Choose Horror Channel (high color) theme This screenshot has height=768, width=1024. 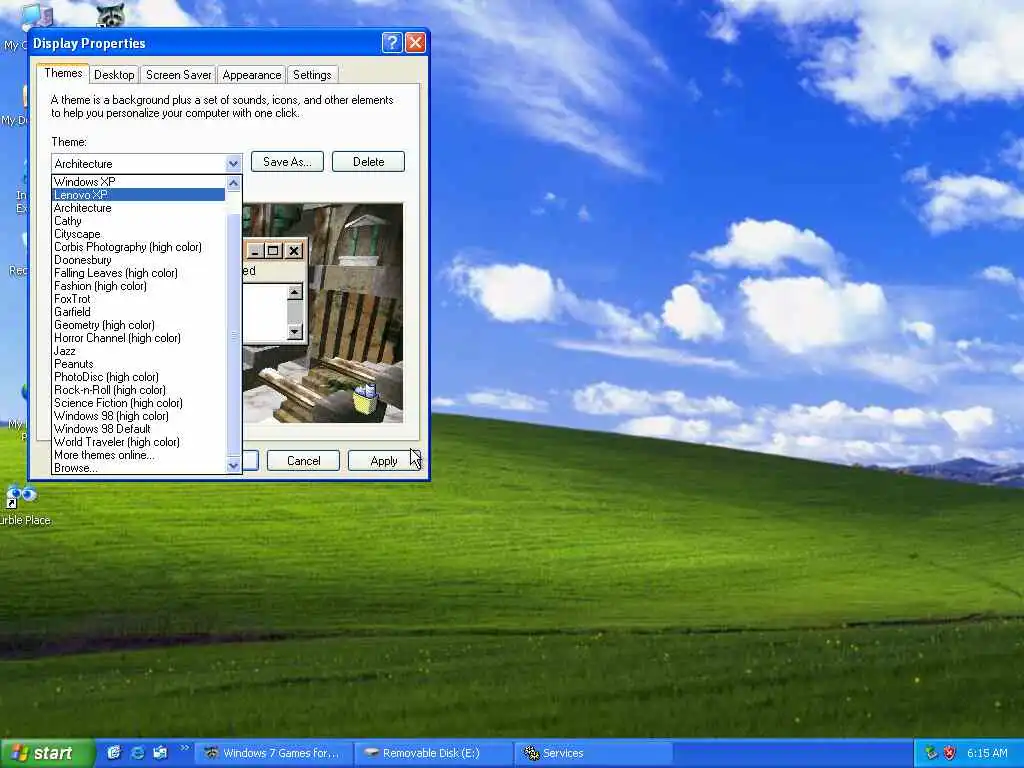(x=138, y=338)
